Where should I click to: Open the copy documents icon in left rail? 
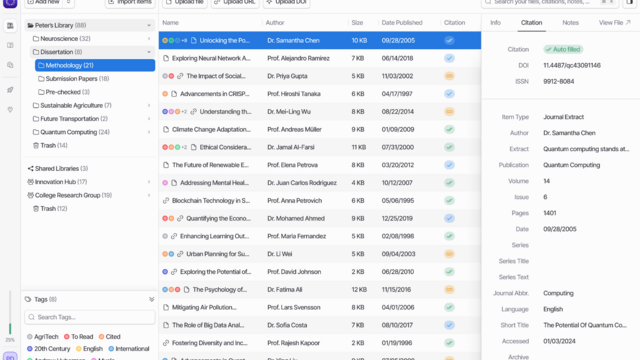point(10,65)
